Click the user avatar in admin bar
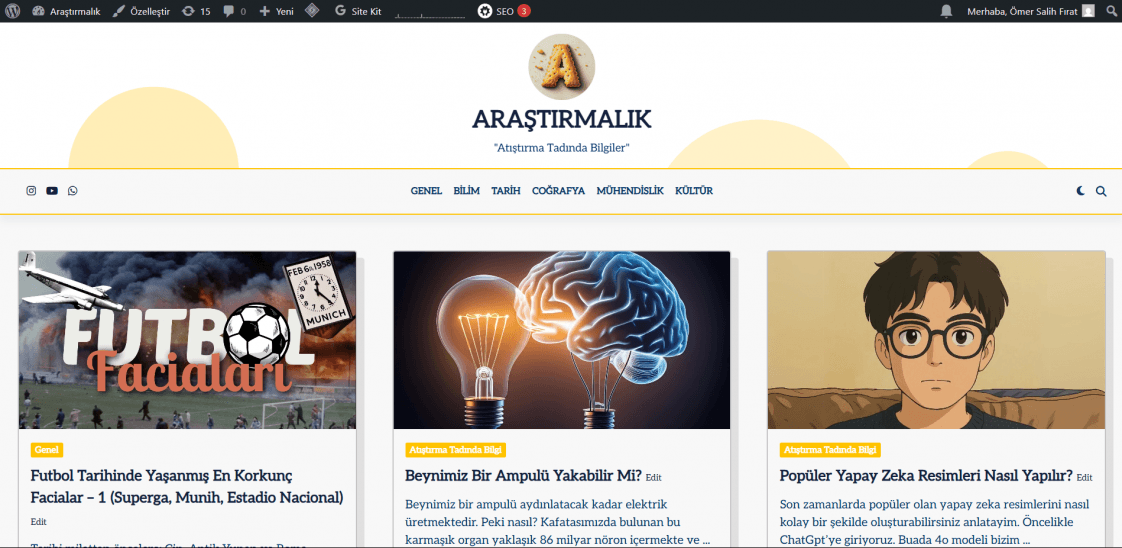The image size is (1122, 548). 1088,11
